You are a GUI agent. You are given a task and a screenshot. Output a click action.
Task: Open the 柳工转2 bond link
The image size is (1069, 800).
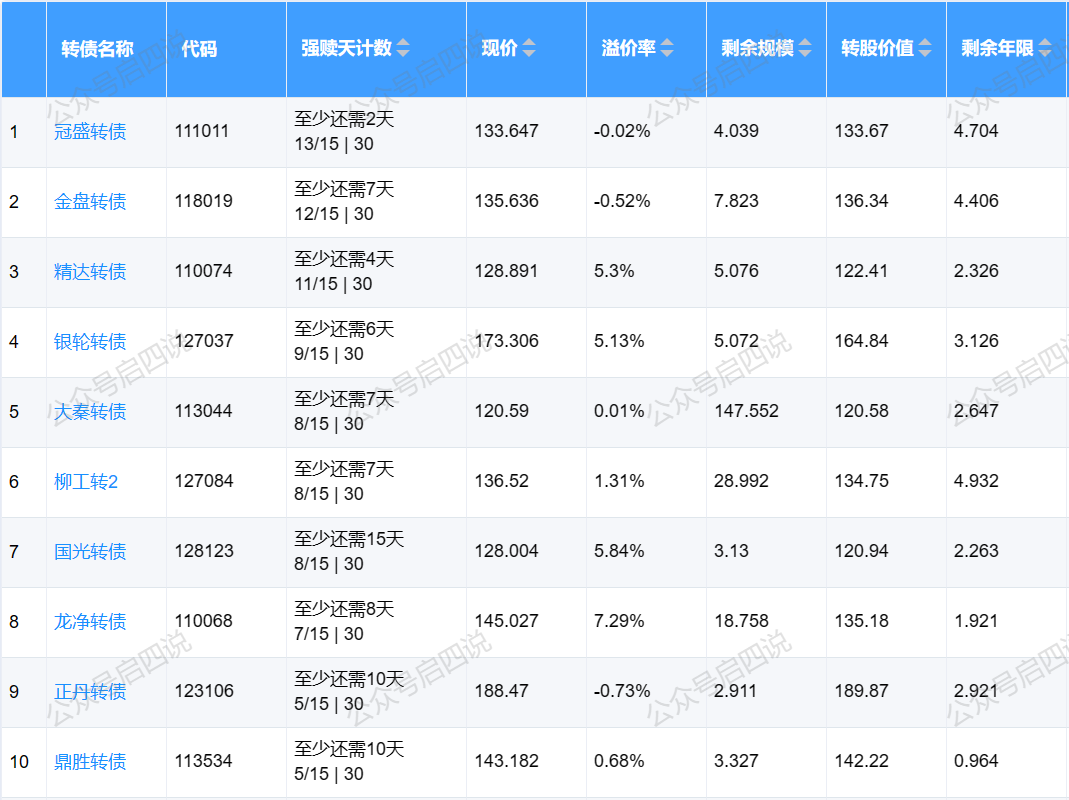[x=86, y=482]
